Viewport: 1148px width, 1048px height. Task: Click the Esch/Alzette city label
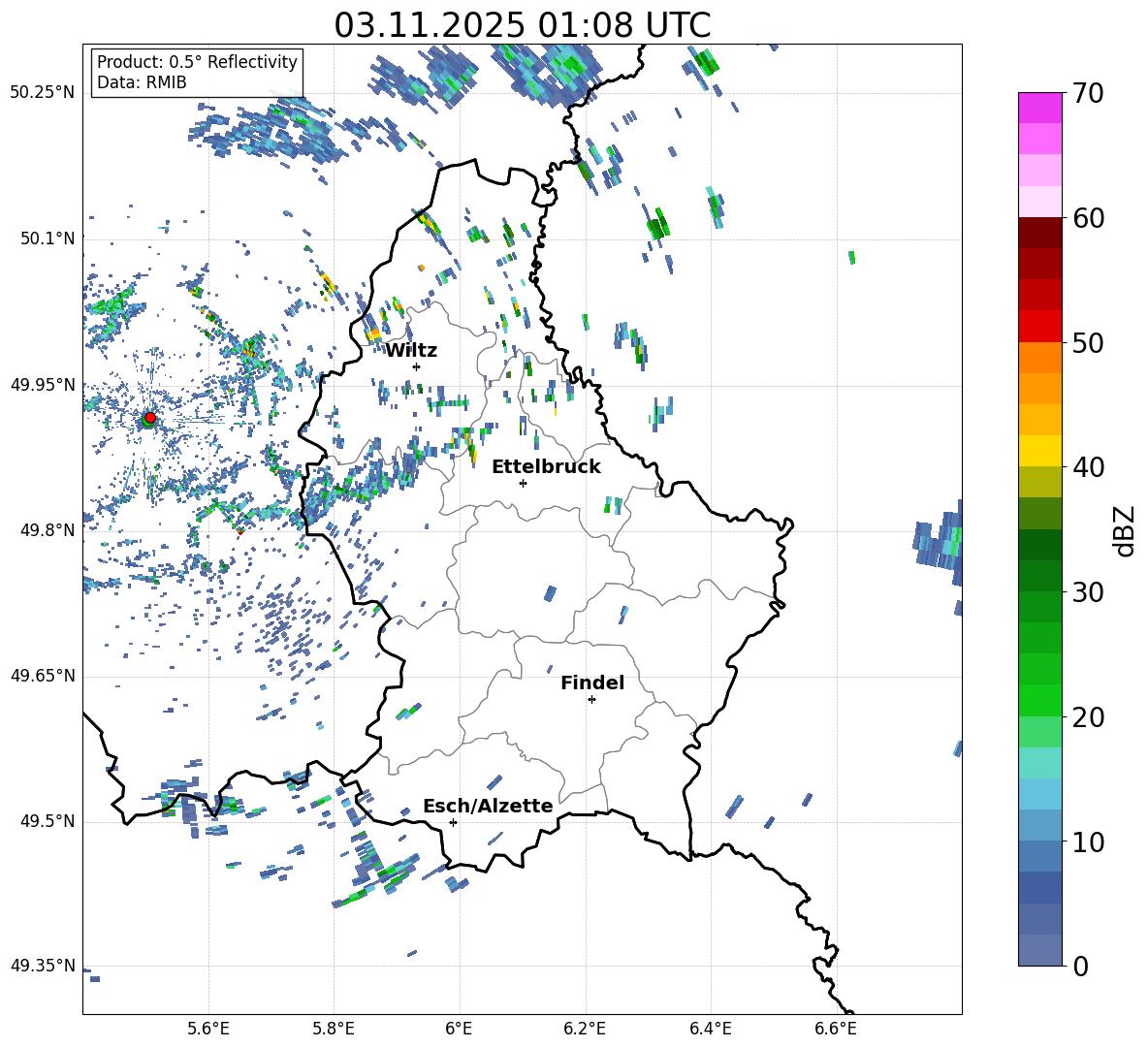coord(487,806)
